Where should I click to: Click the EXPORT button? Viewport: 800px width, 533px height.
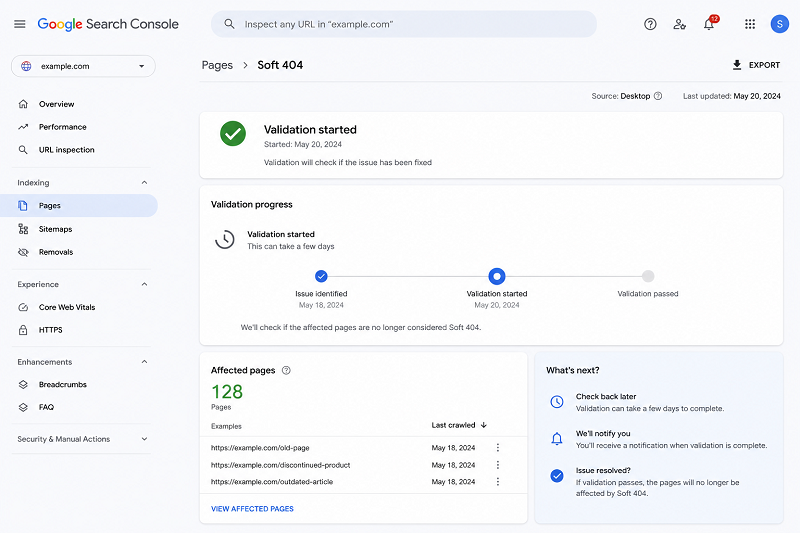tap(756, 65)
